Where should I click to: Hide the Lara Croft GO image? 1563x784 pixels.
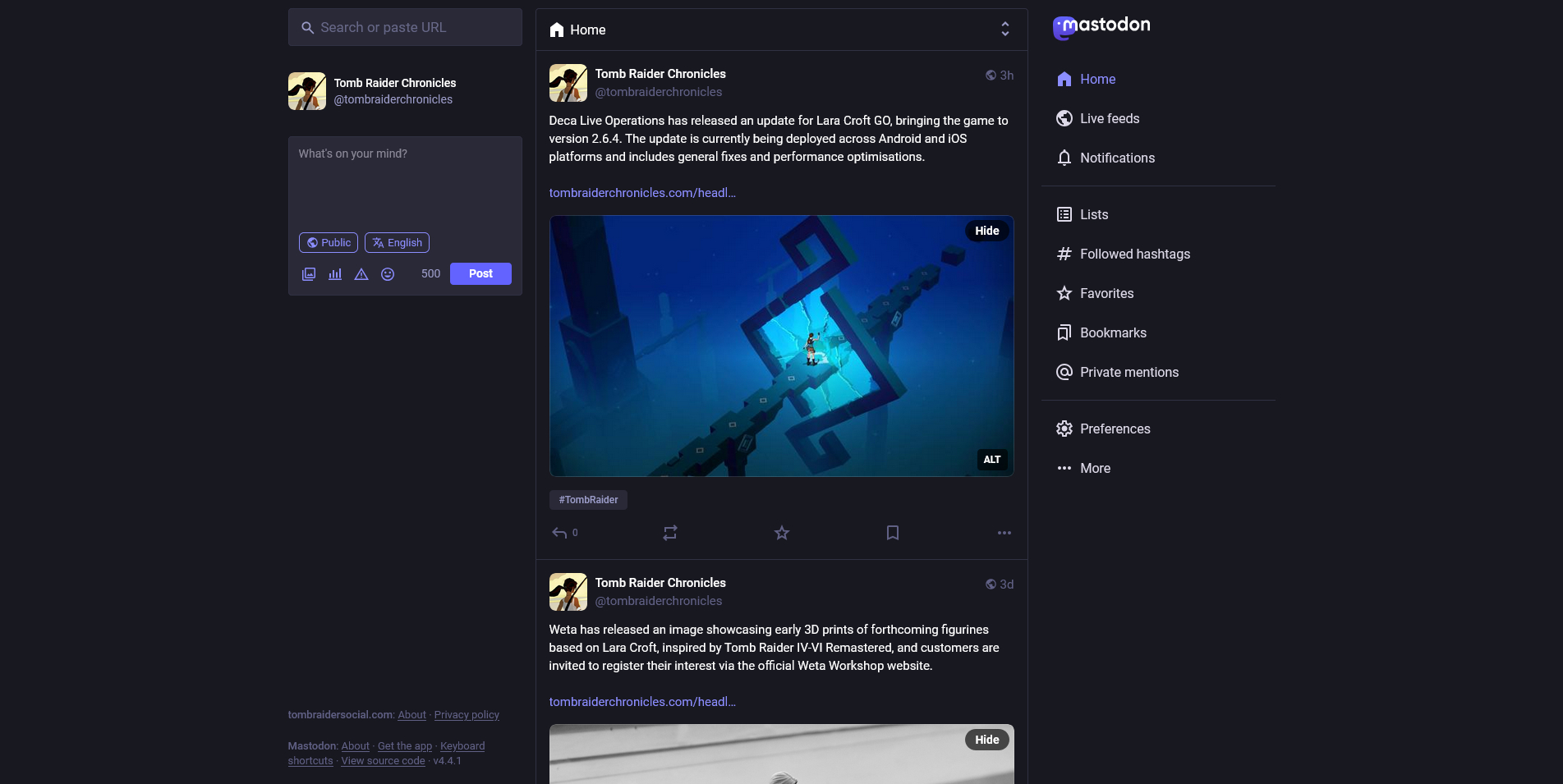pos(987,231)
